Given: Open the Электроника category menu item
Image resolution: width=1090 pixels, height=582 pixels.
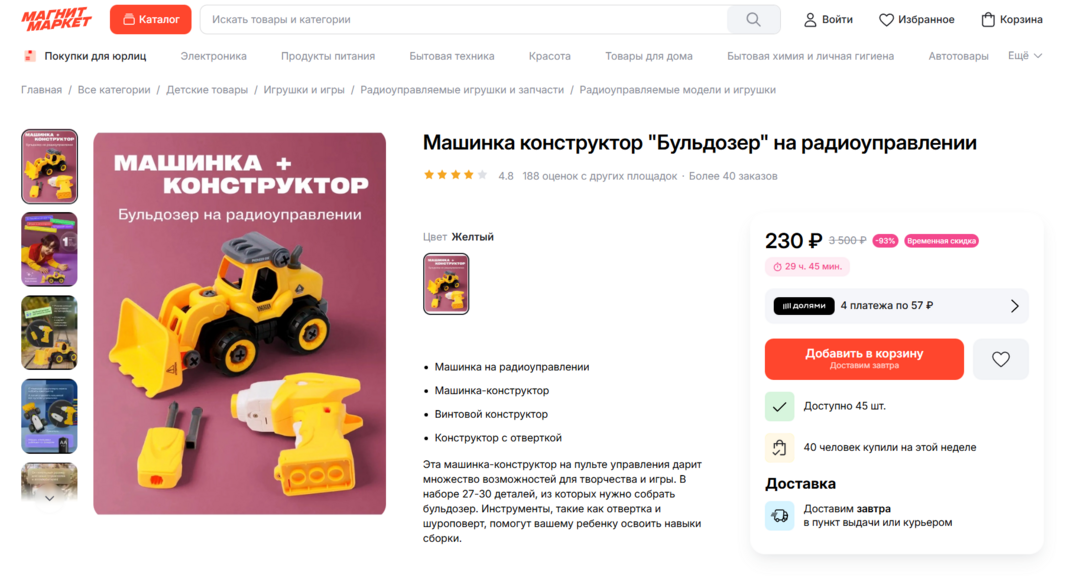Looking at the screenshot, I should coord(213,56).
